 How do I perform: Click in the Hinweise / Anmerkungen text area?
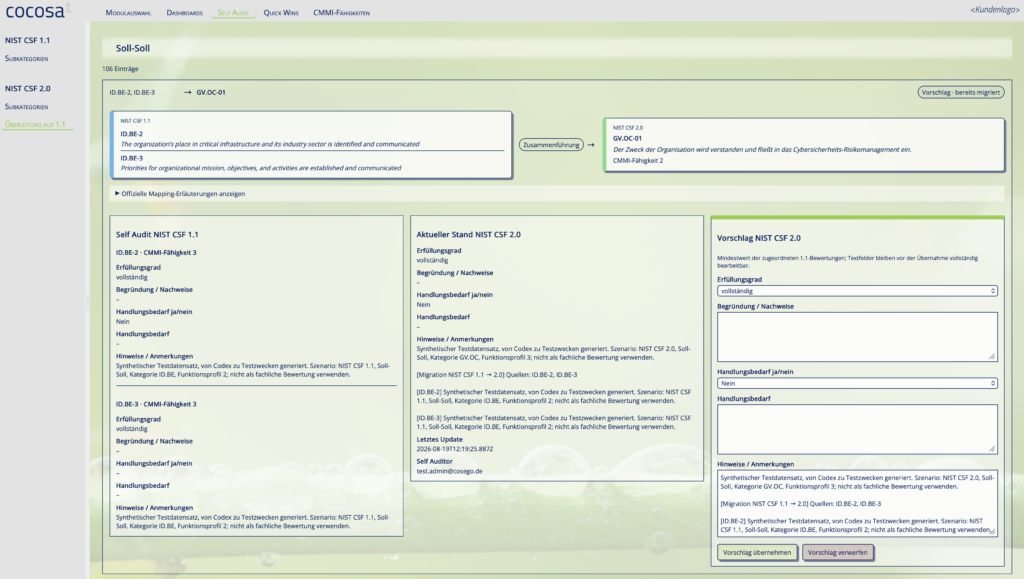pyautogui.click(x=857, y=503)
